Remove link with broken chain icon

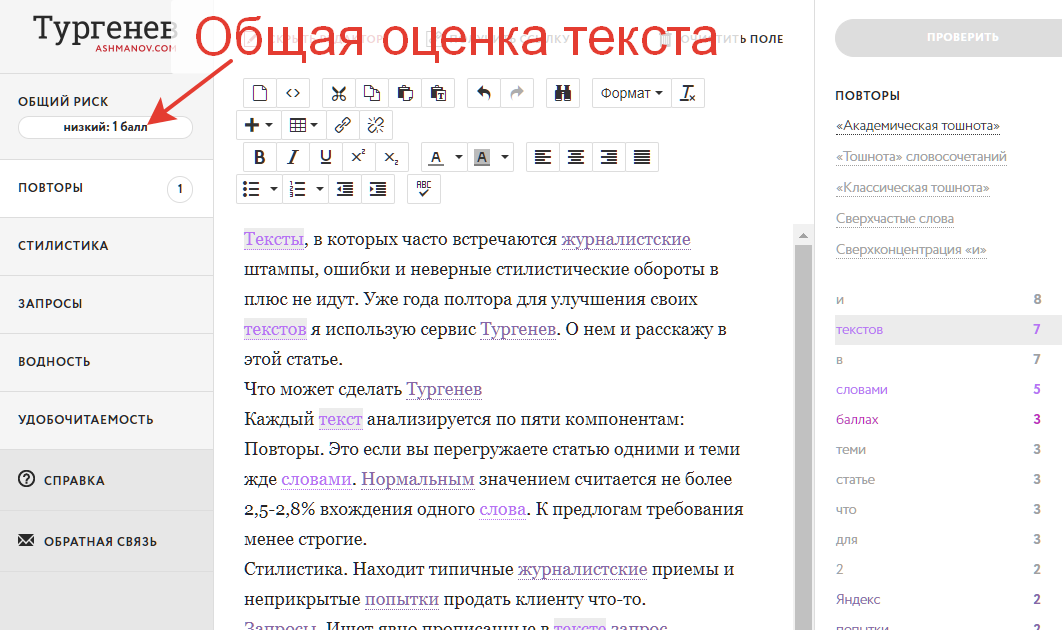coord(376,125)
